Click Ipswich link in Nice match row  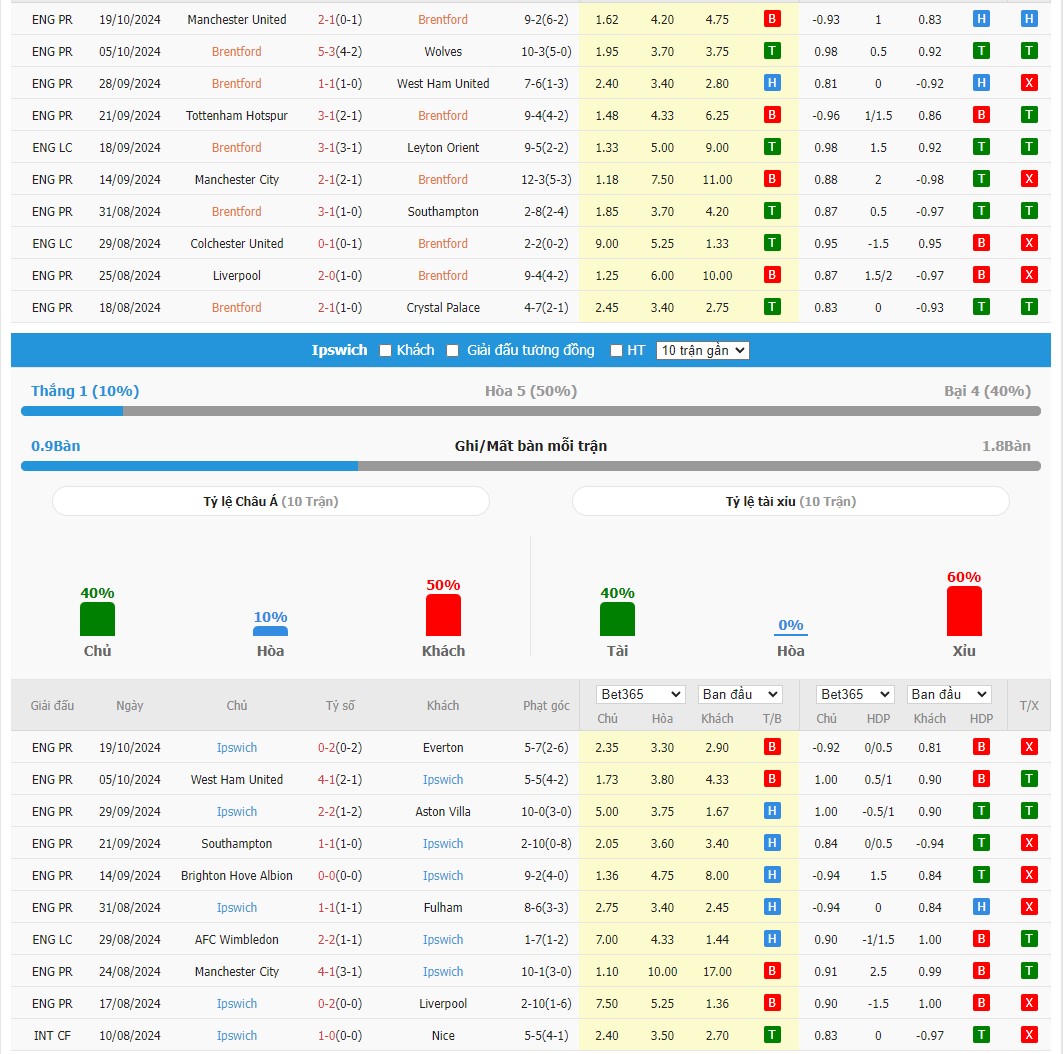(x=237, y=1036)
